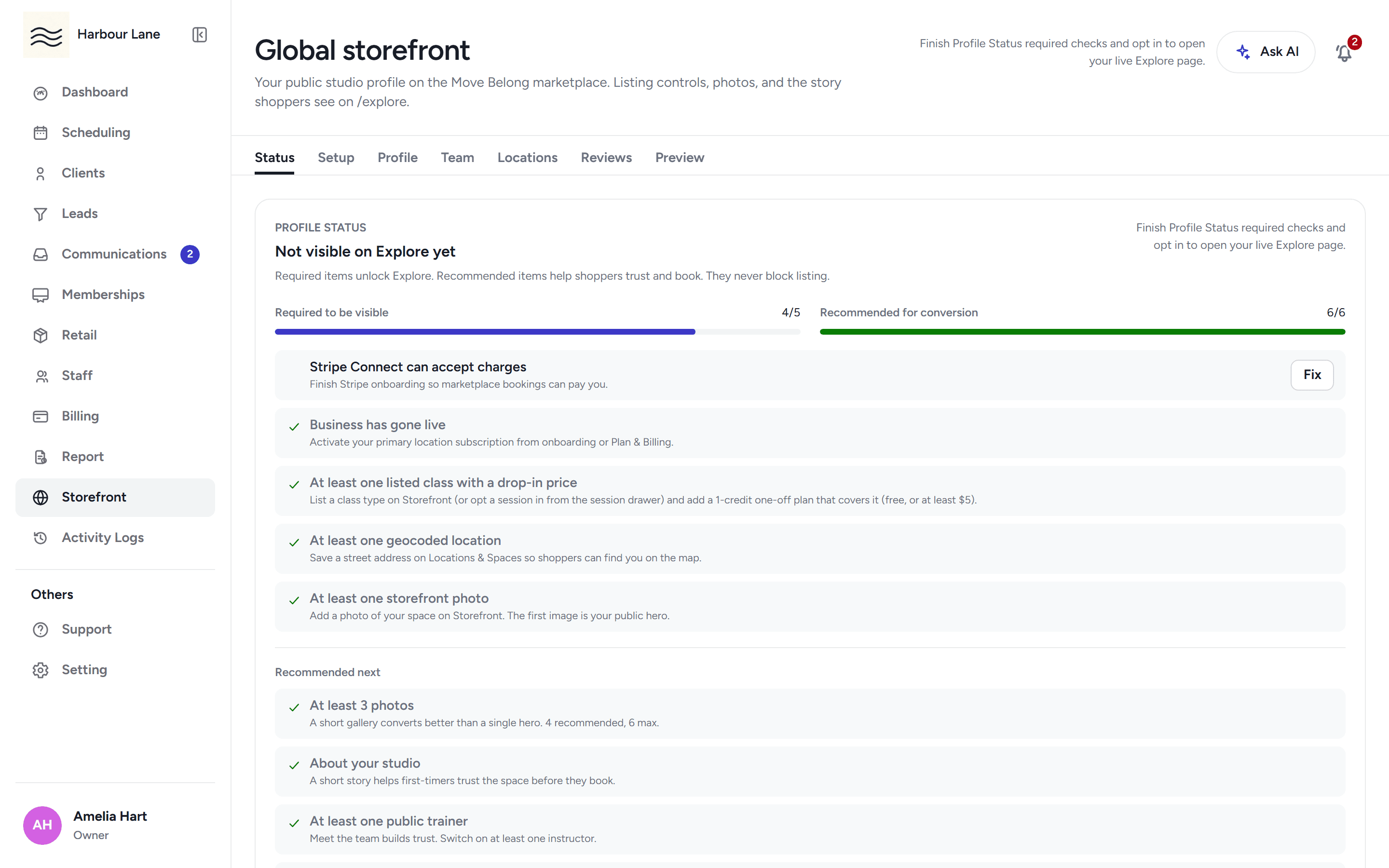
Task: Click the Report document icon
Action: coord(40,457)
